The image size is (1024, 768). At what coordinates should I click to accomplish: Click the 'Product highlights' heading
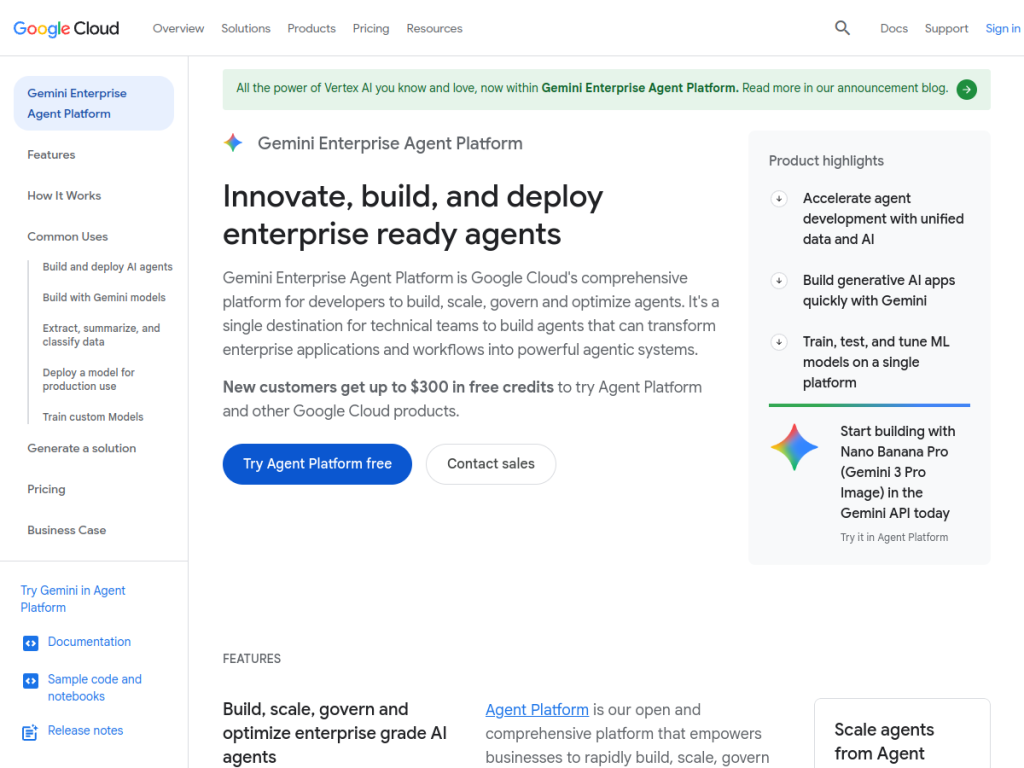(826, 161)
